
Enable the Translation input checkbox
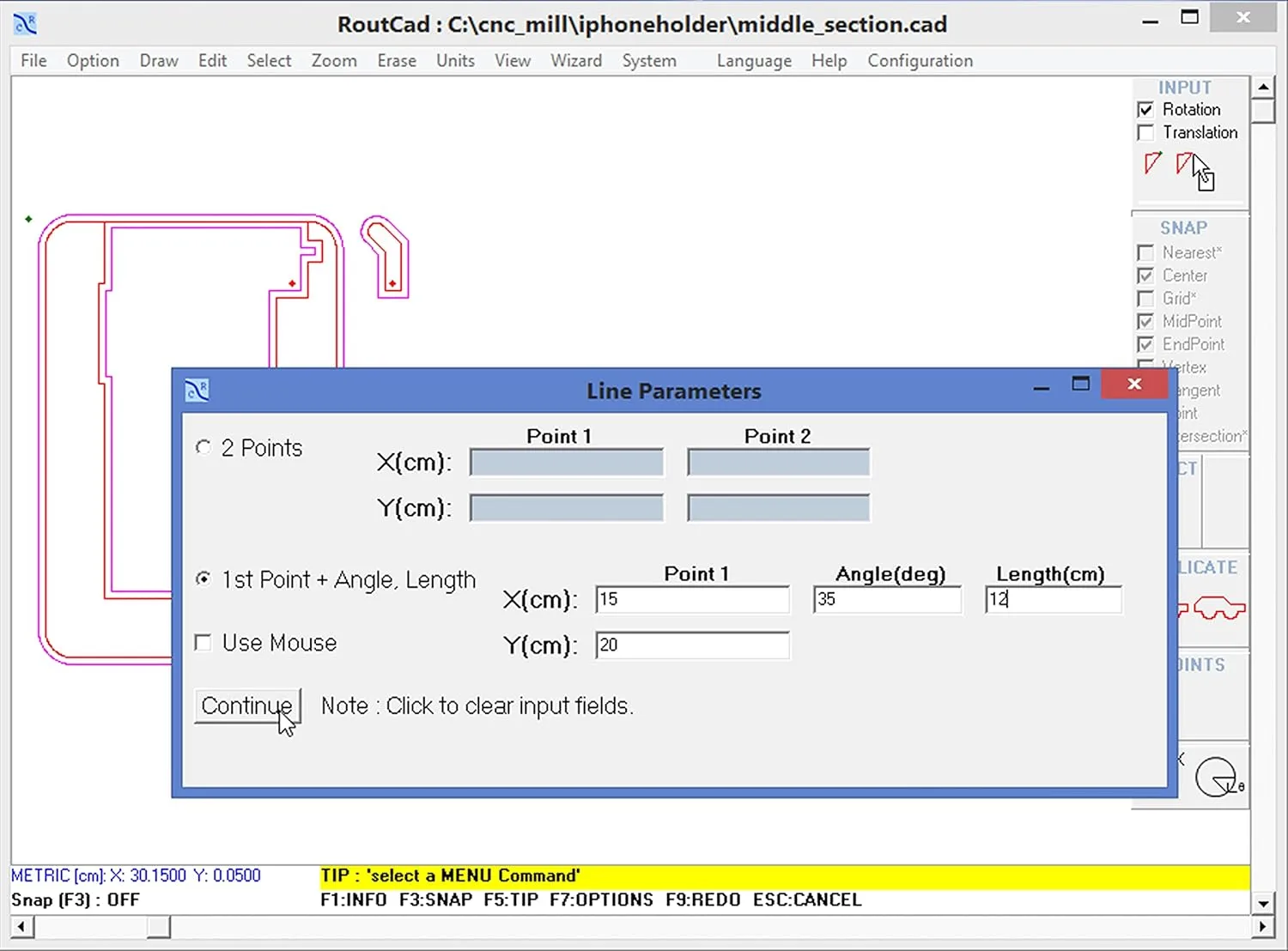(1145, 132)
